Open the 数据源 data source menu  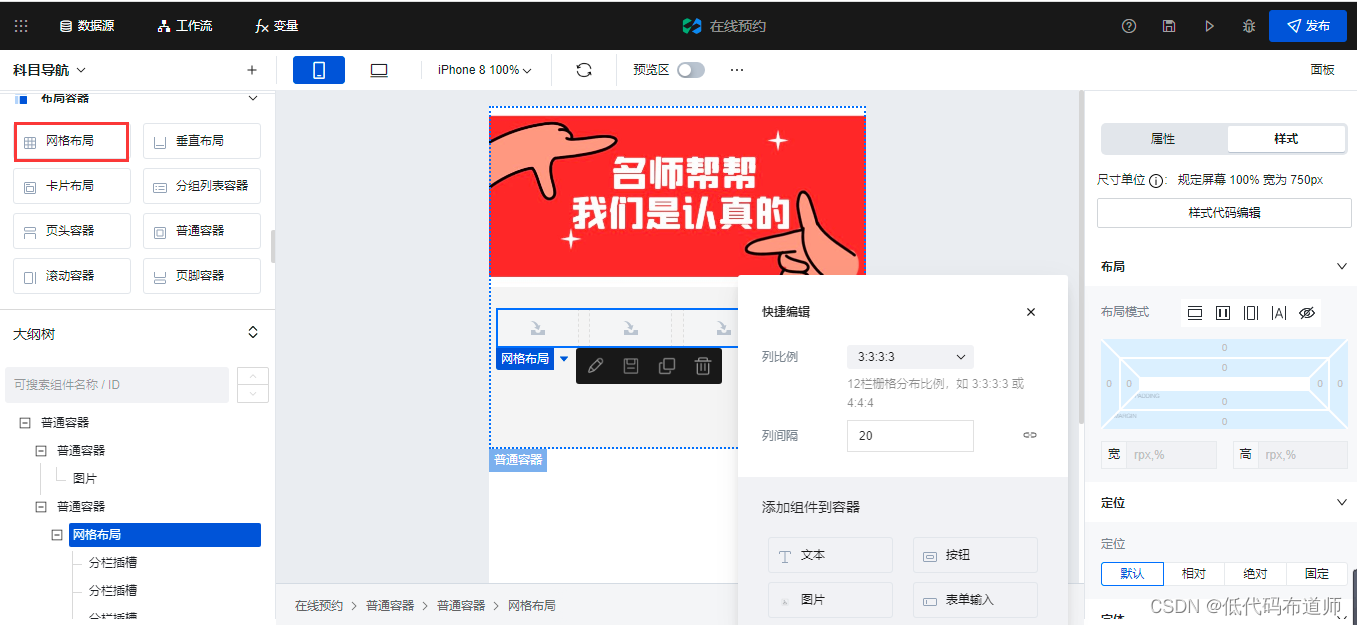(87, 26)
